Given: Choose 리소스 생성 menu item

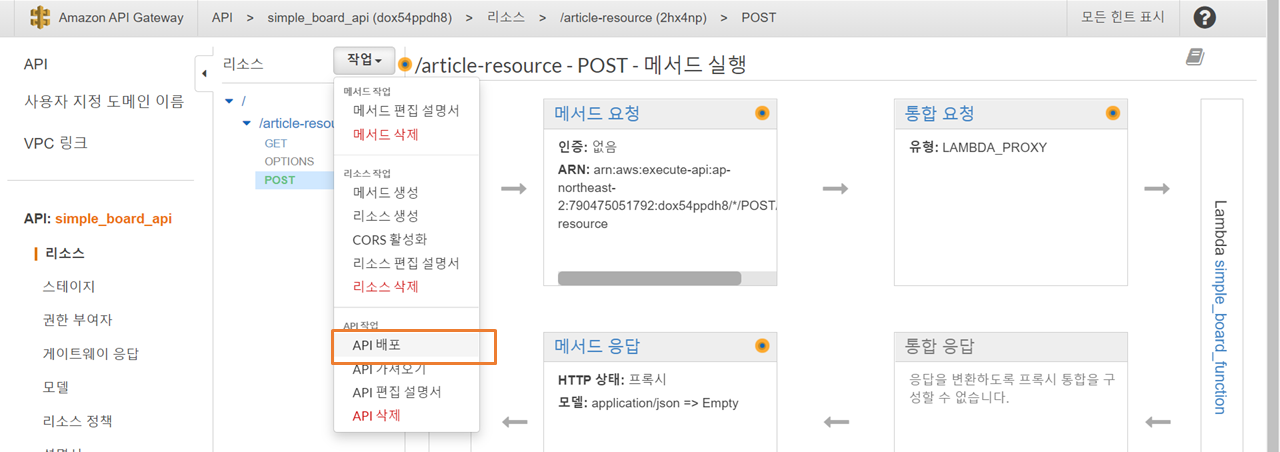Looking at the screenshot, I should (406, 216).
